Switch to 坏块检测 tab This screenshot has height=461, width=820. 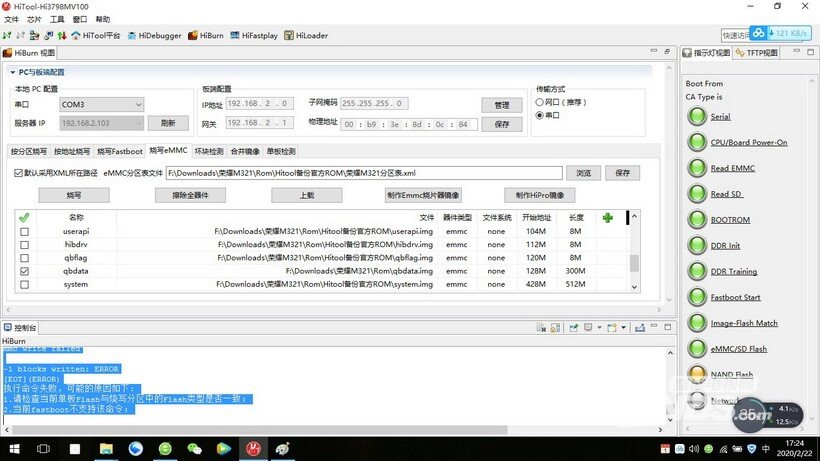point(209,151)
